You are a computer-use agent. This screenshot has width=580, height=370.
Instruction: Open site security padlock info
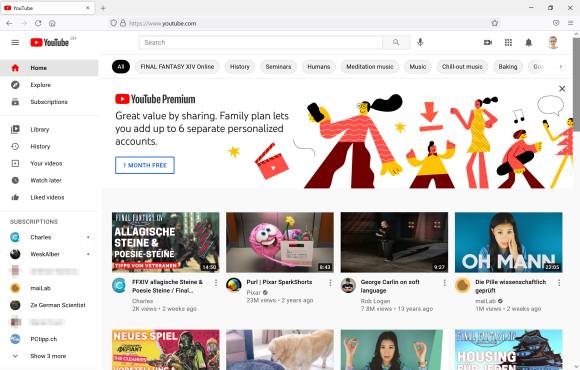(122, 23)
